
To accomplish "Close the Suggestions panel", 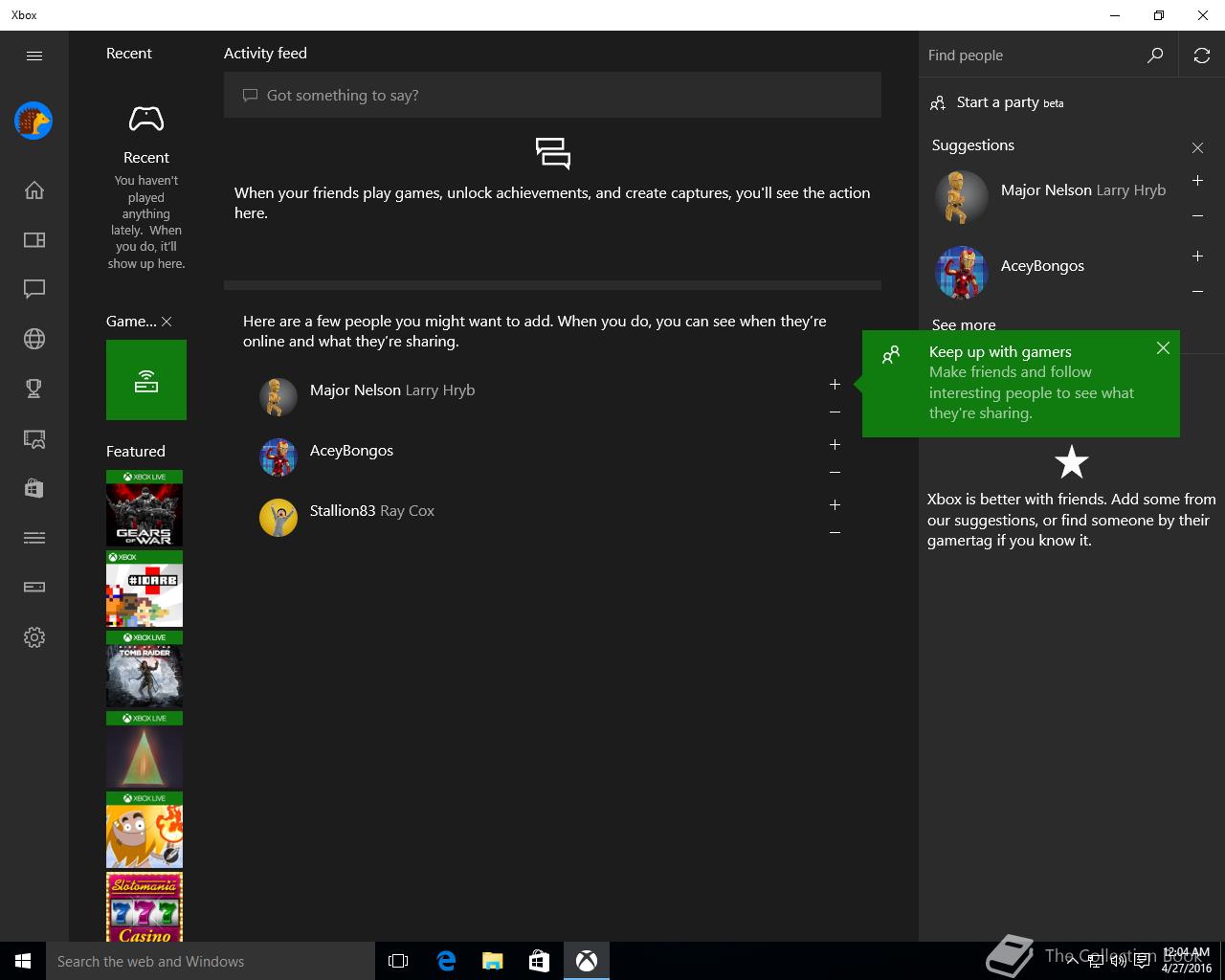I will pyautogui.click(x=1197, y=147).
